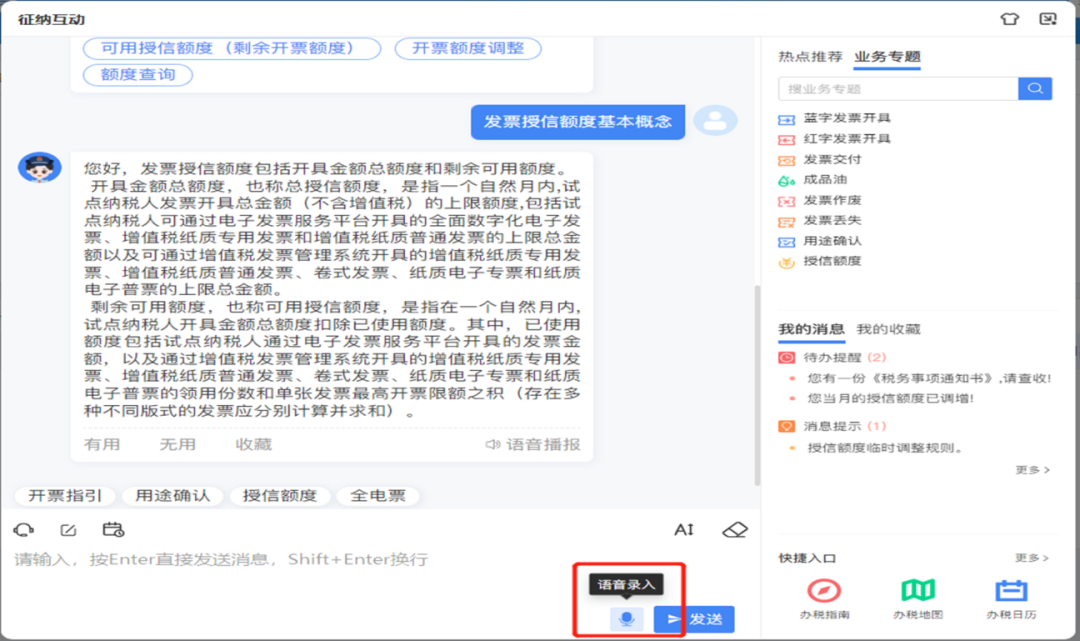Click 更多 under message list
The height and width of the screenshot is (641, 1080).
tap(1032, 470)
